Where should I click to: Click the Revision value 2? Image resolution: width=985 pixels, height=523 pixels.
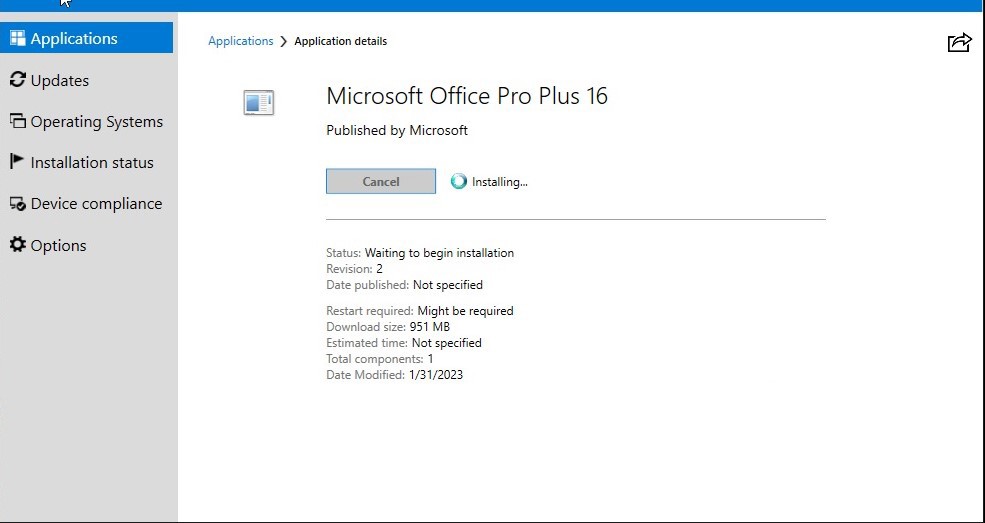tap(379, 269)
